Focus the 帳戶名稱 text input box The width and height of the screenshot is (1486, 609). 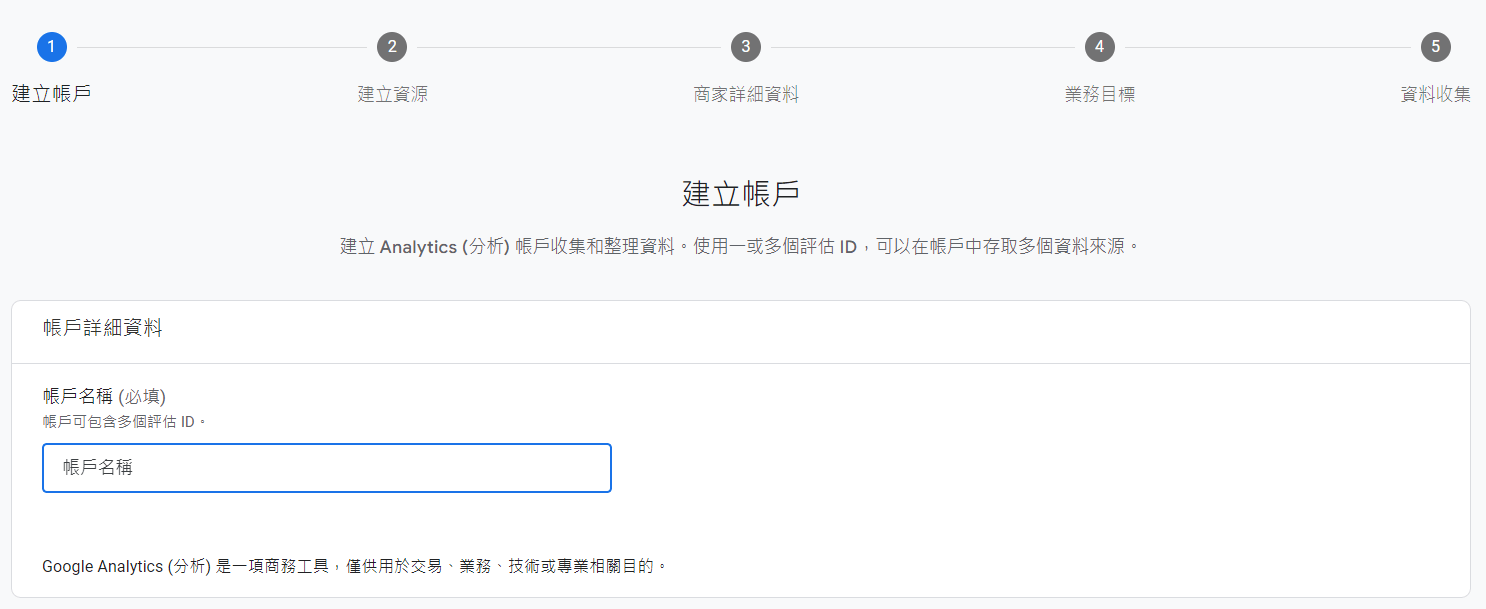point(326,468)
